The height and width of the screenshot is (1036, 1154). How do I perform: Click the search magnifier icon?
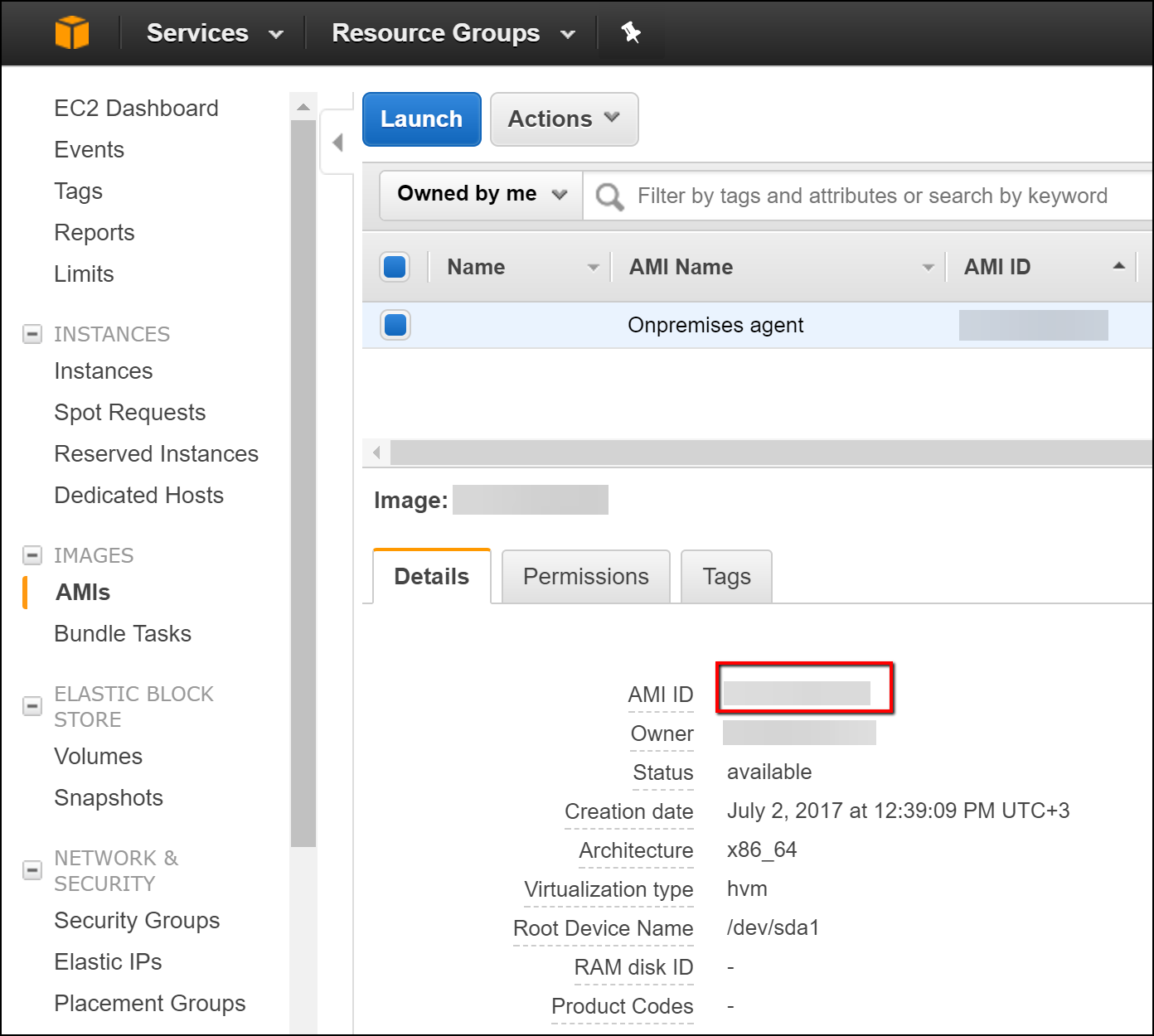(609, 196)
